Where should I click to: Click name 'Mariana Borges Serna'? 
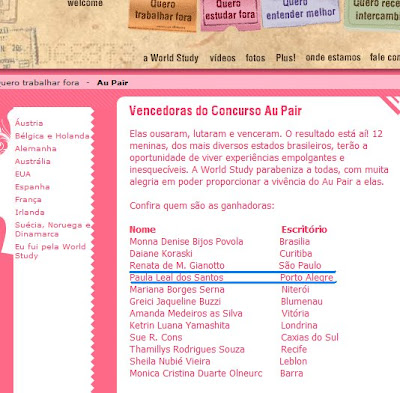pyautogui.click(x=177, y=290)
